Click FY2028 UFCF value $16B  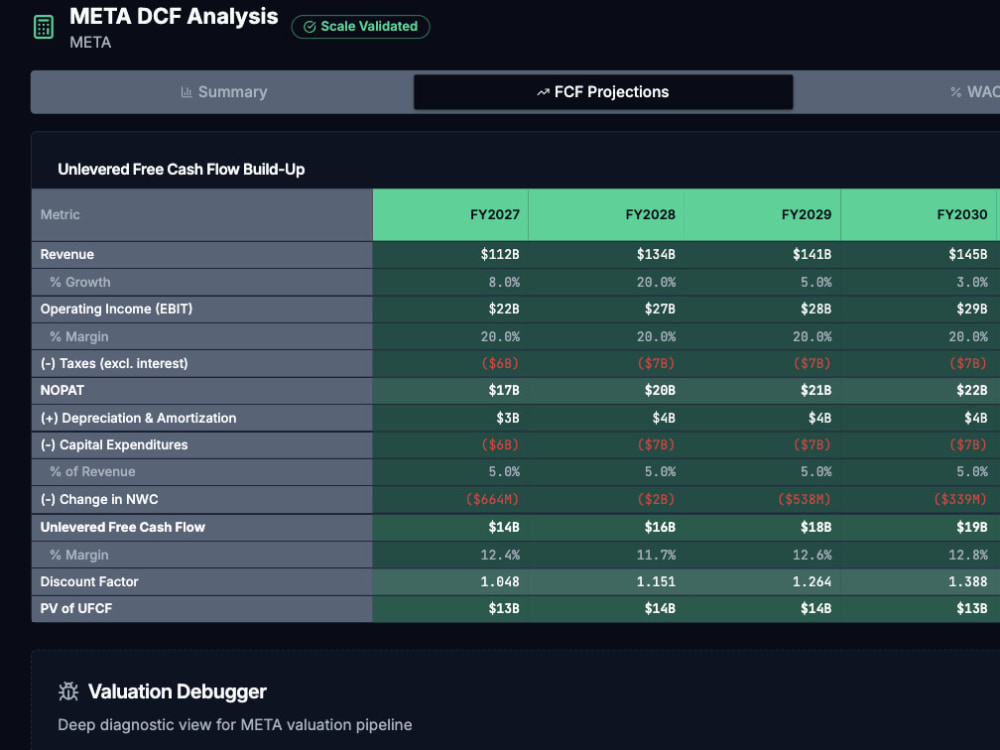coord(659,527)
